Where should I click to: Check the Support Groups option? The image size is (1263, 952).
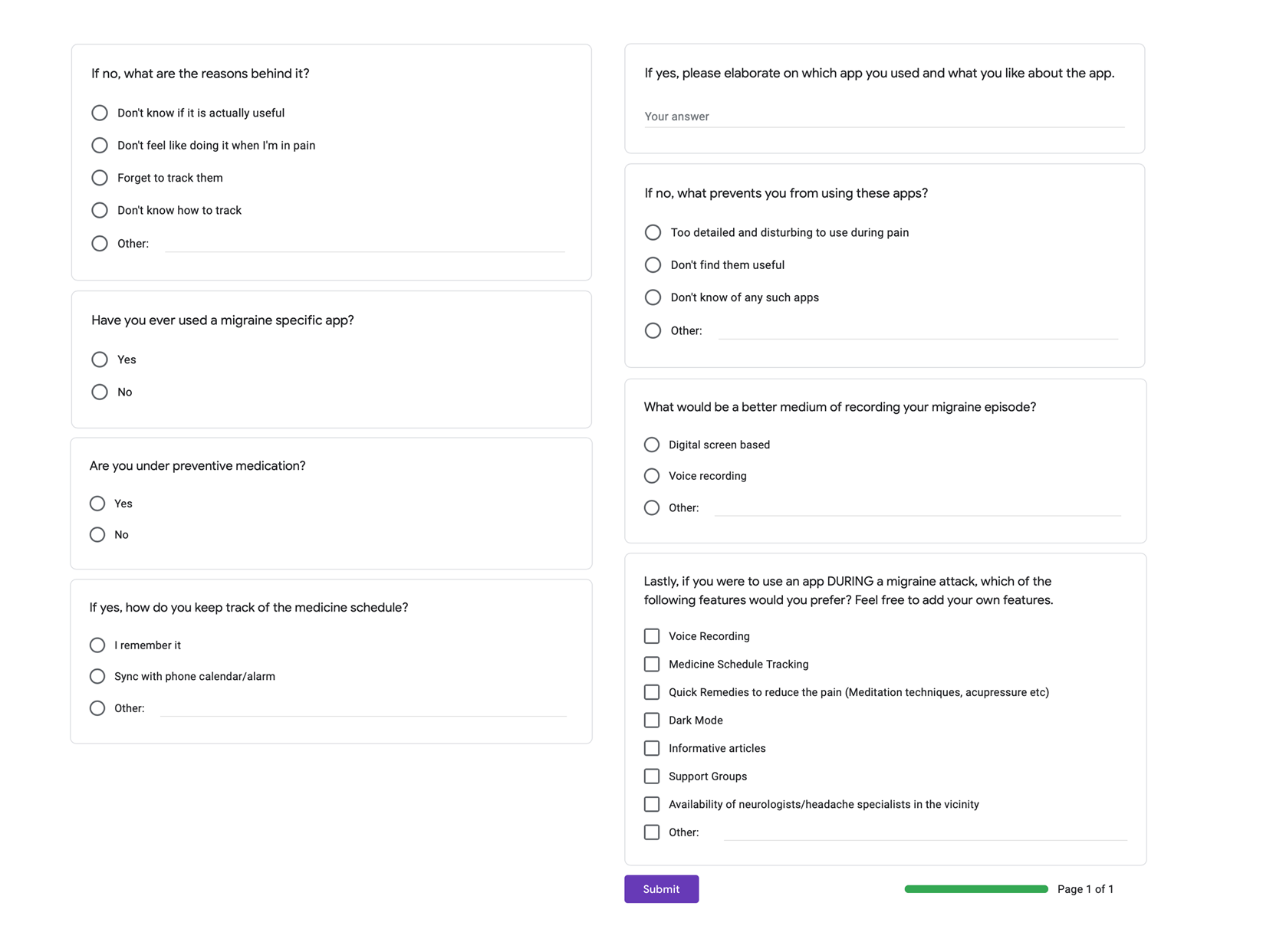point(652,776)
